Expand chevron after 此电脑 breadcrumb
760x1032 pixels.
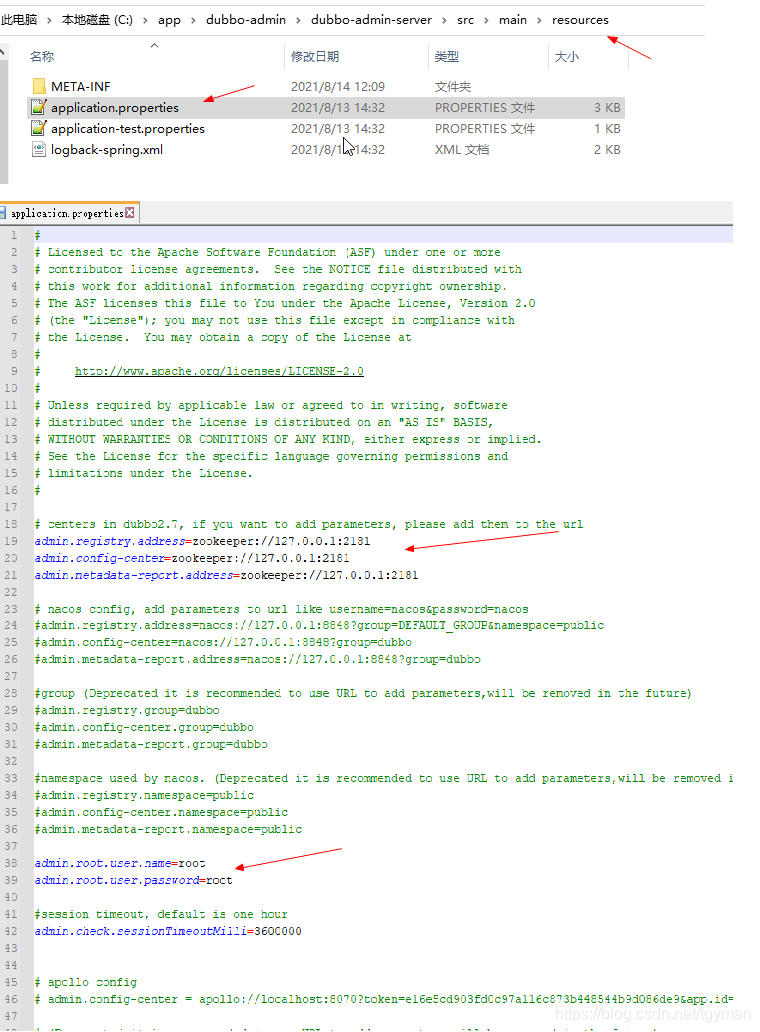click(x=49, y=20)
